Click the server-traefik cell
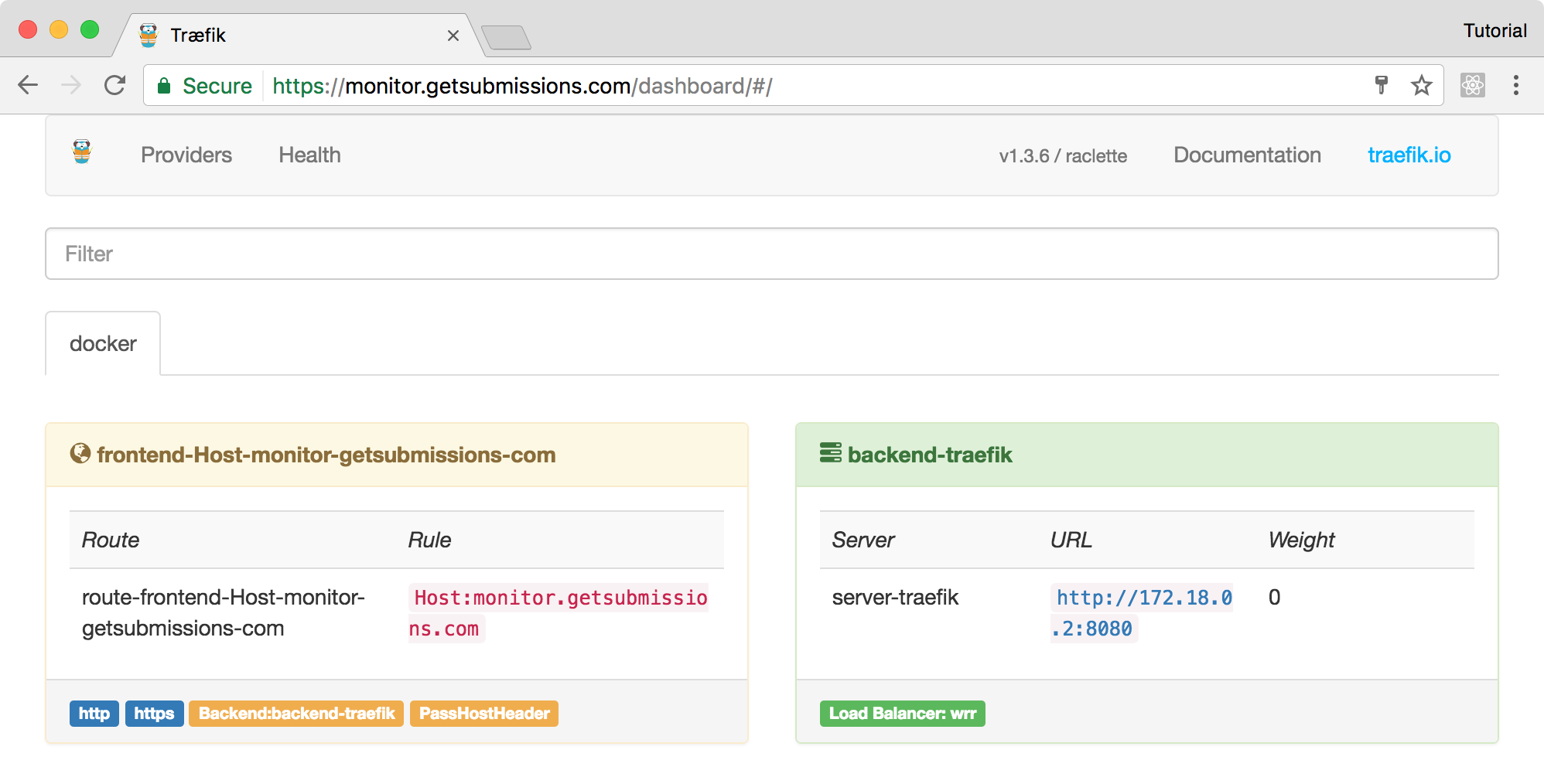 click(895, 597)
